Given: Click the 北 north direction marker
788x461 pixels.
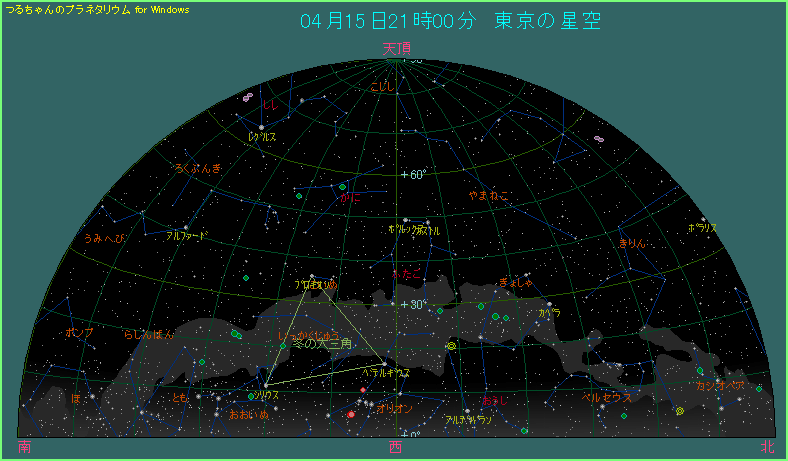Looking at the screenshot, I should (766, 447).
